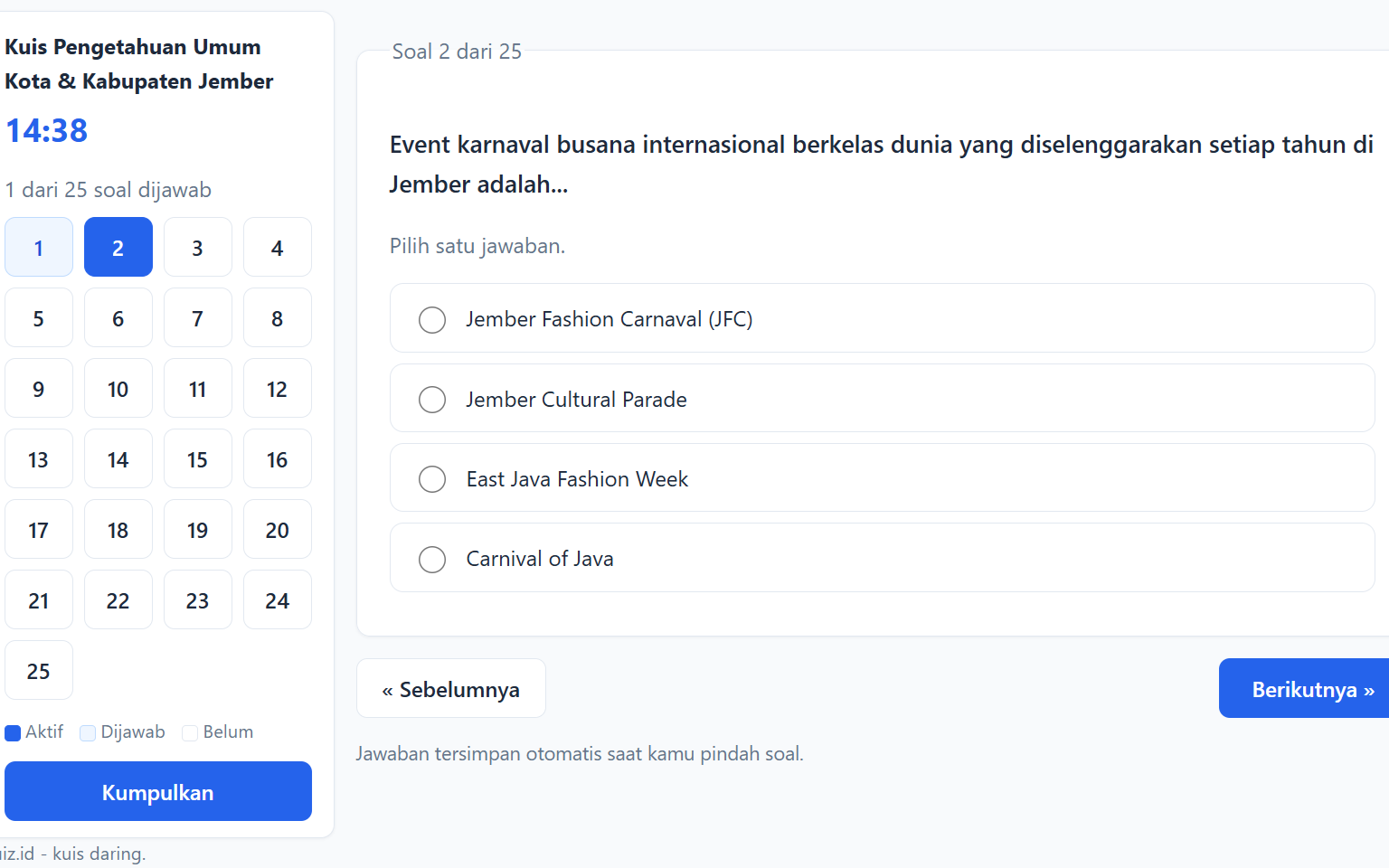Go to question 9
The width and height of the screenshot is (1389, 868).
point(39,388)
